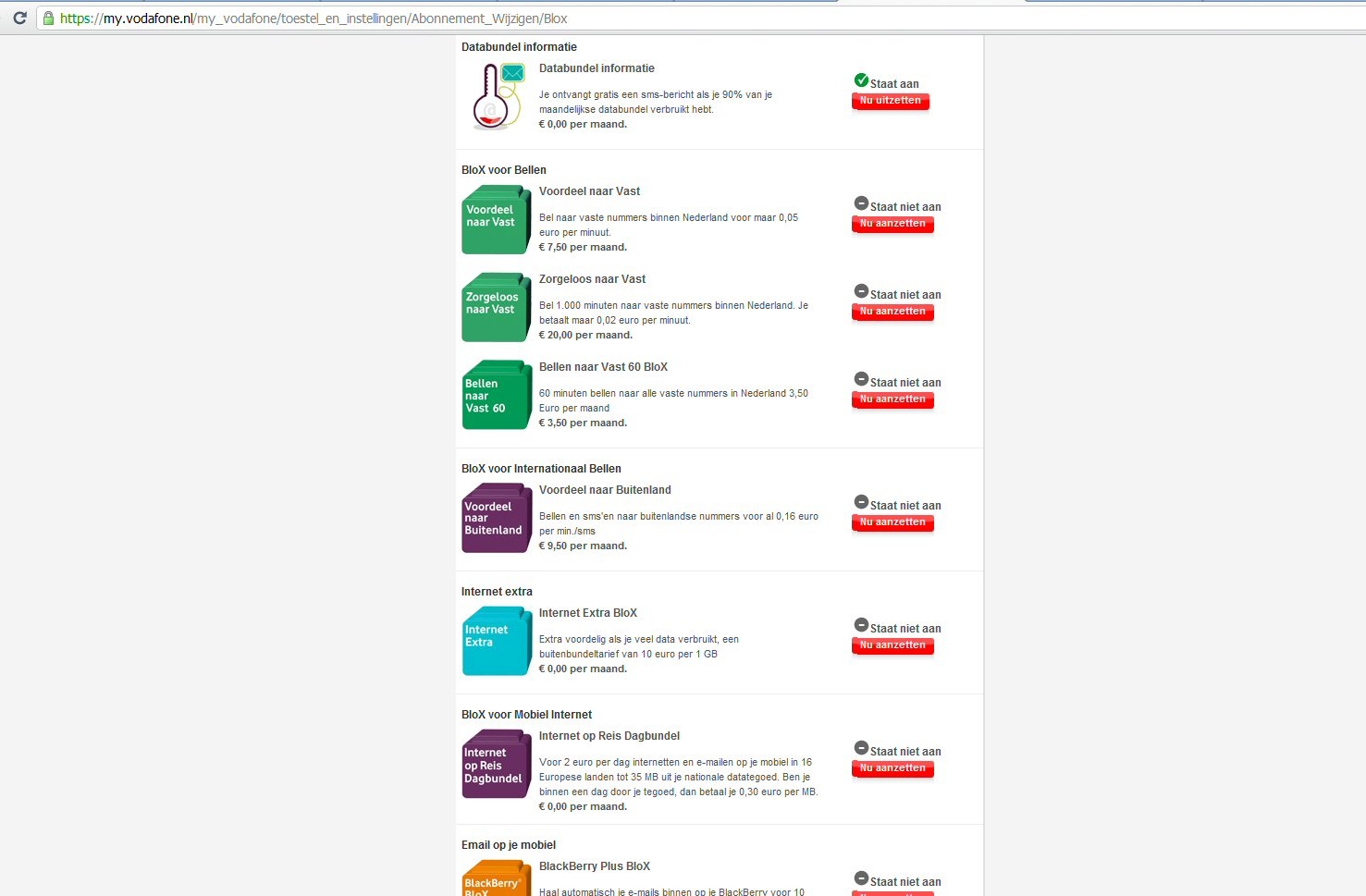Click the 'Email op je mobiel' section heading
Image resolution: width=1366 pixels, height=896 pixels.
pyautogui.click(x=509, y=845)
